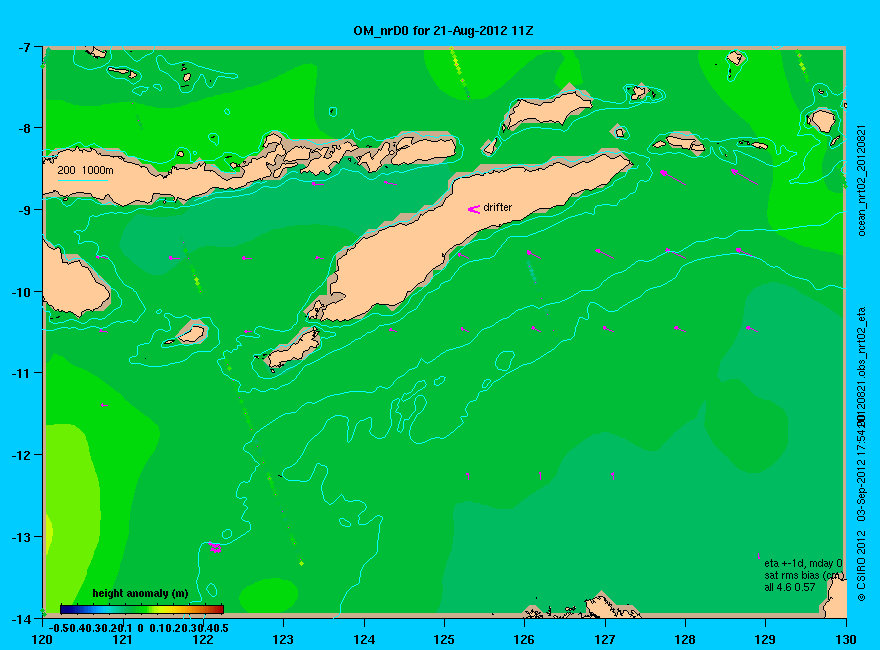Click the latitude axis label '-14'
This screenshot has height=650, width=880.
coord(21,619)
